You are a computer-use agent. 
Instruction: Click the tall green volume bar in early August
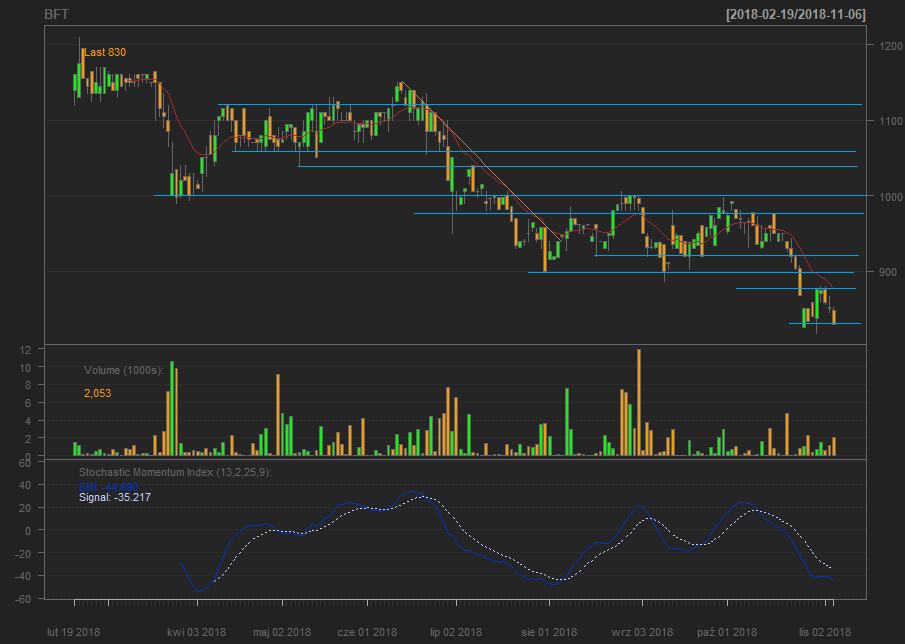point(567,422)
